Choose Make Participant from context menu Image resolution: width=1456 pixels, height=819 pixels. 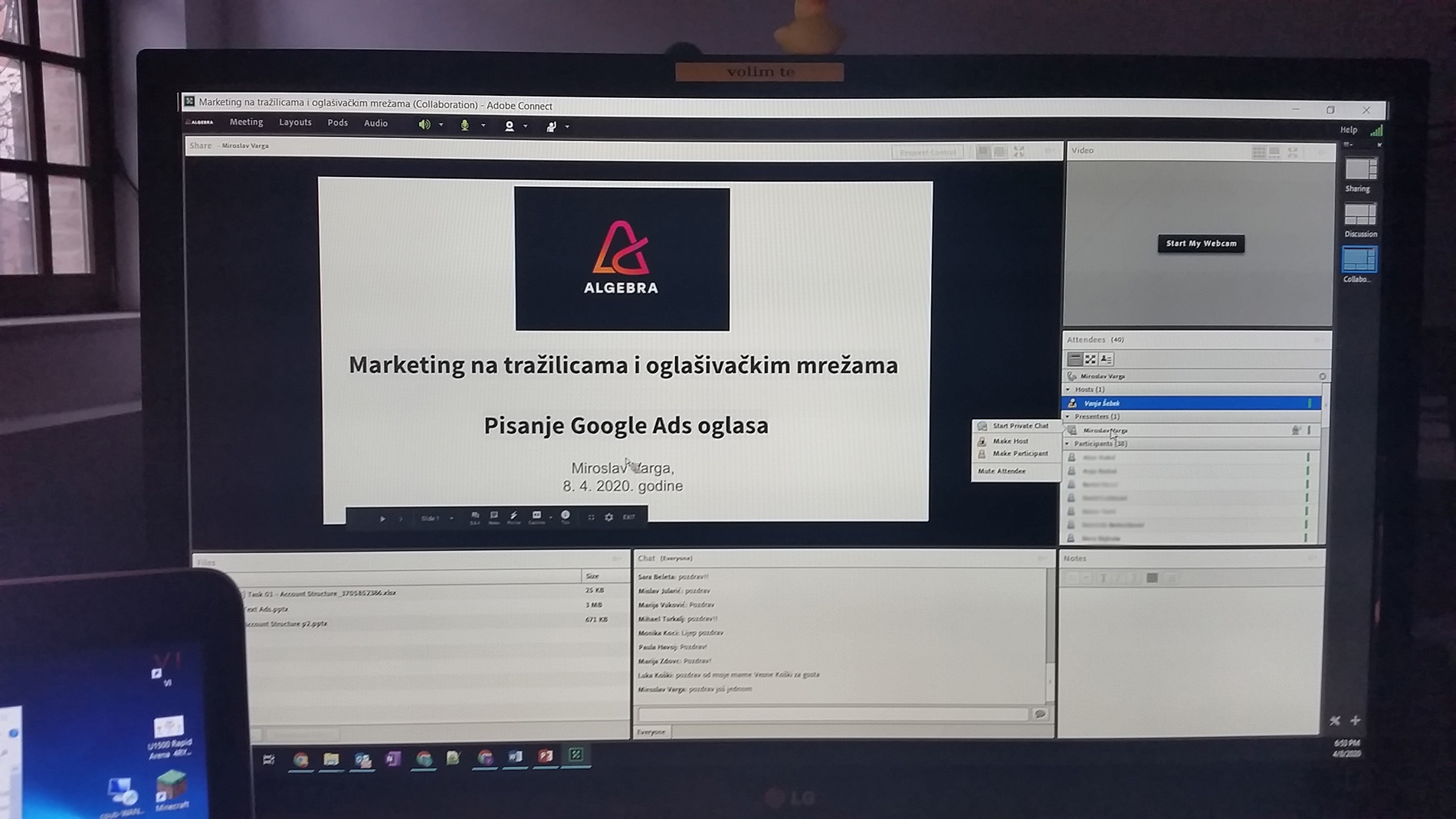click(x=1020, y=454)
